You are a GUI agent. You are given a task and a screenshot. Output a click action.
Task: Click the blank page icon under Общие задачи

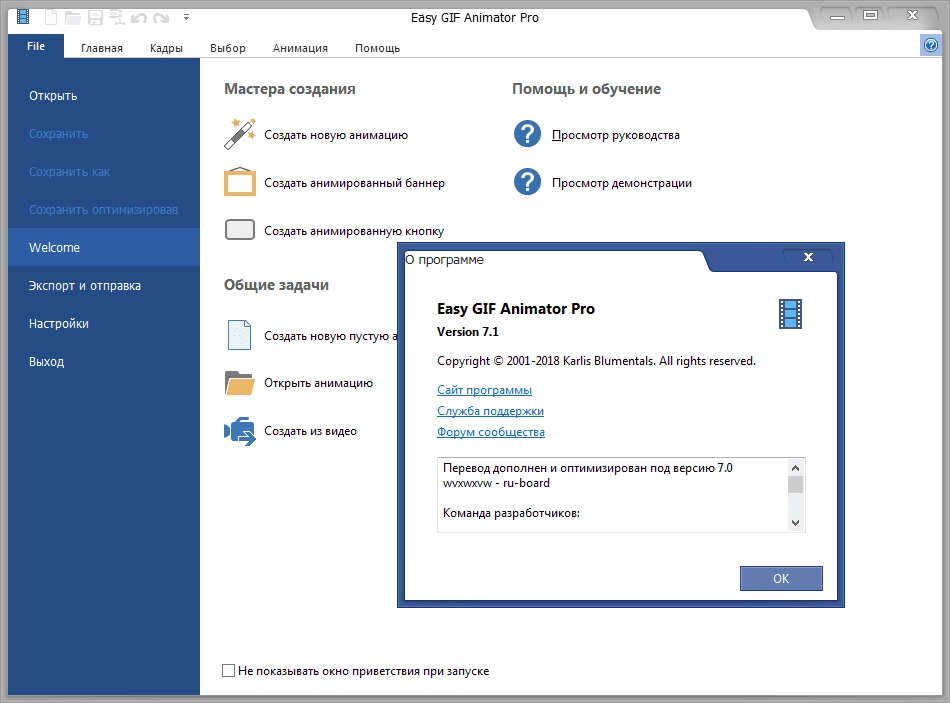[239, 335]
